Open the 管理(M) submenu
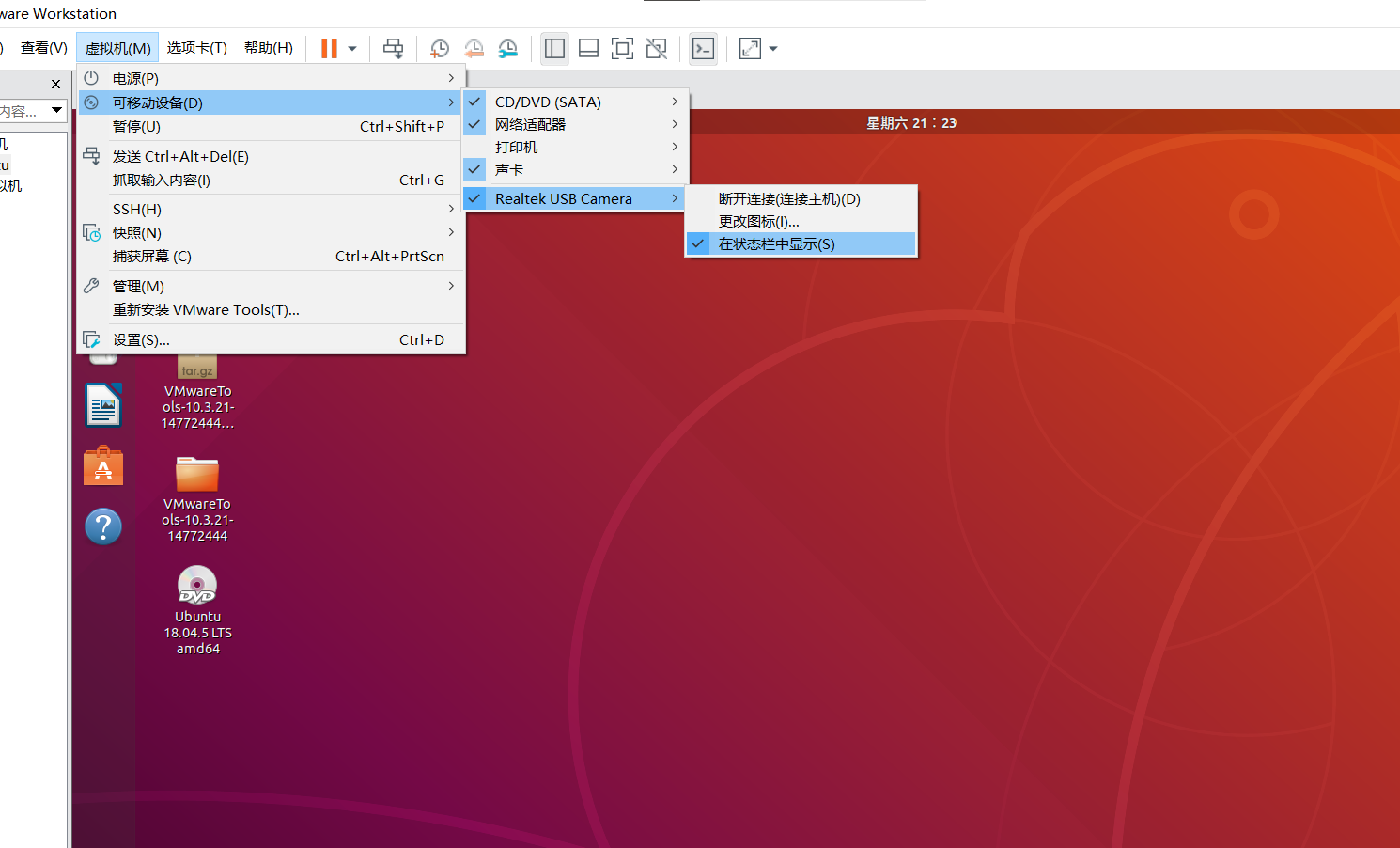The width and height of the screenshot is (1400, 848). point(271,286)
